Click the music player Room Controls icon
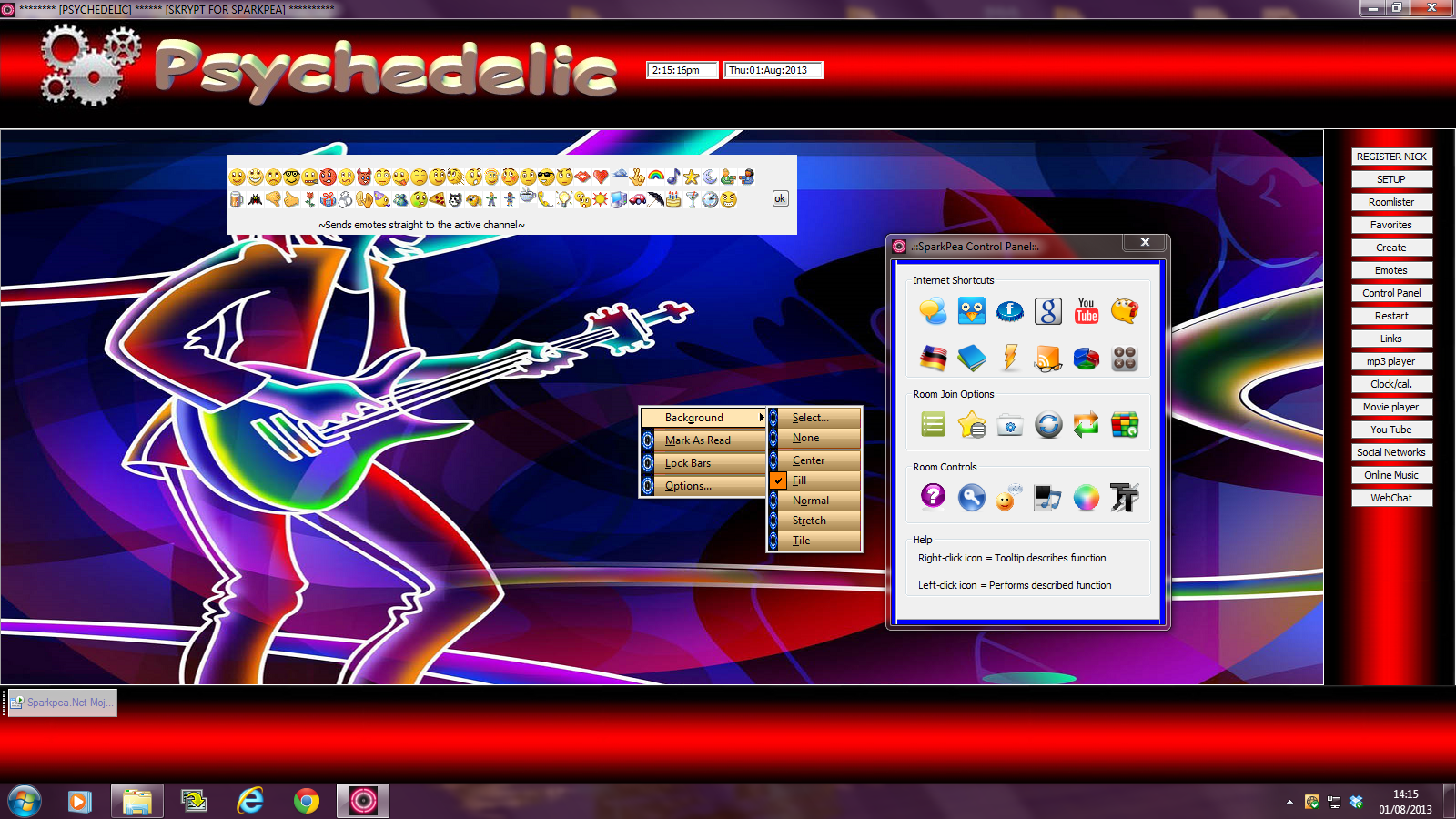Viewport: 1456px width, 819px height. tap(1048, 497)
